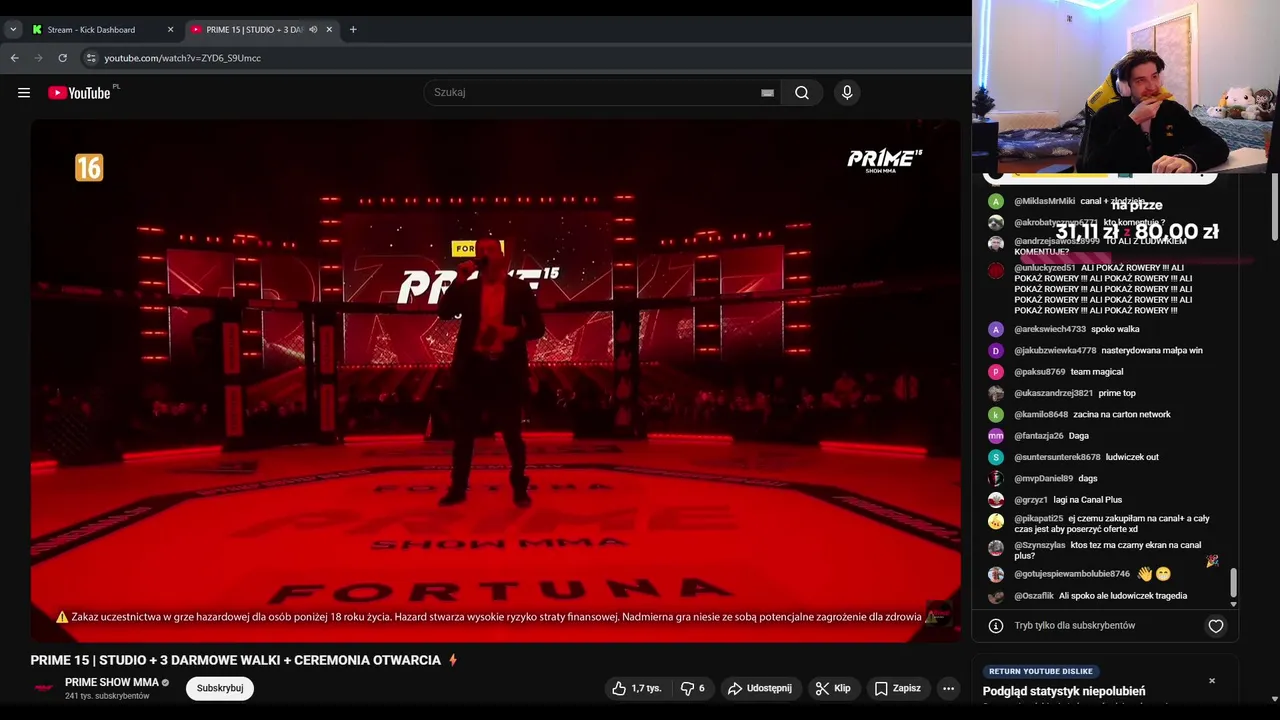Save the video with Zapisz button
This screenshot has width=1280, height=720.
[x=897, y=688]
